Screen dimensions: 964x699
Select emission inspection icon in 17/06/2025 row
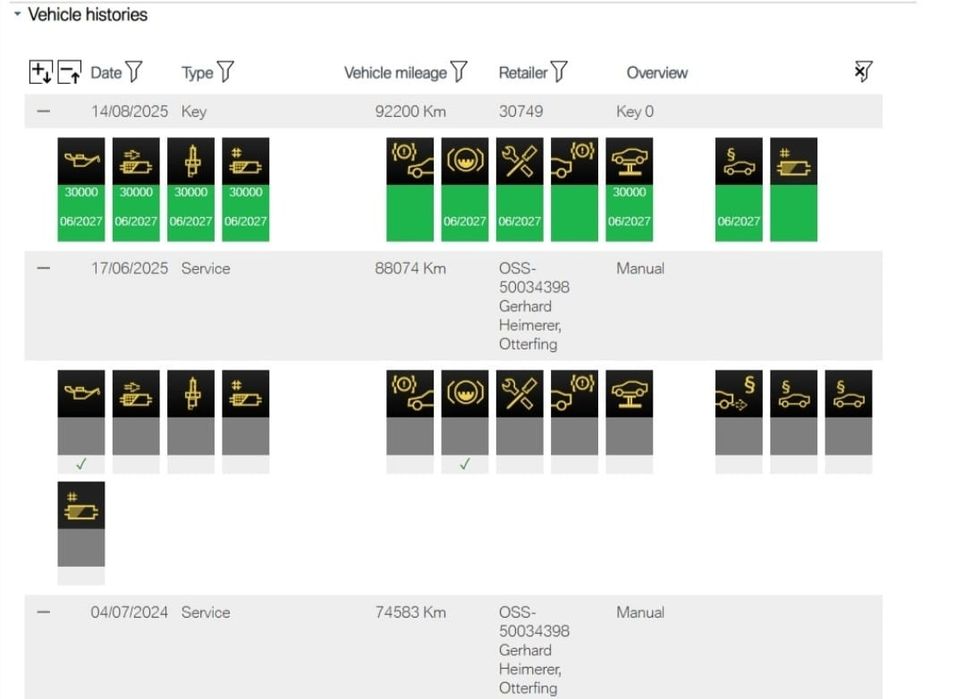coord(739,393)
